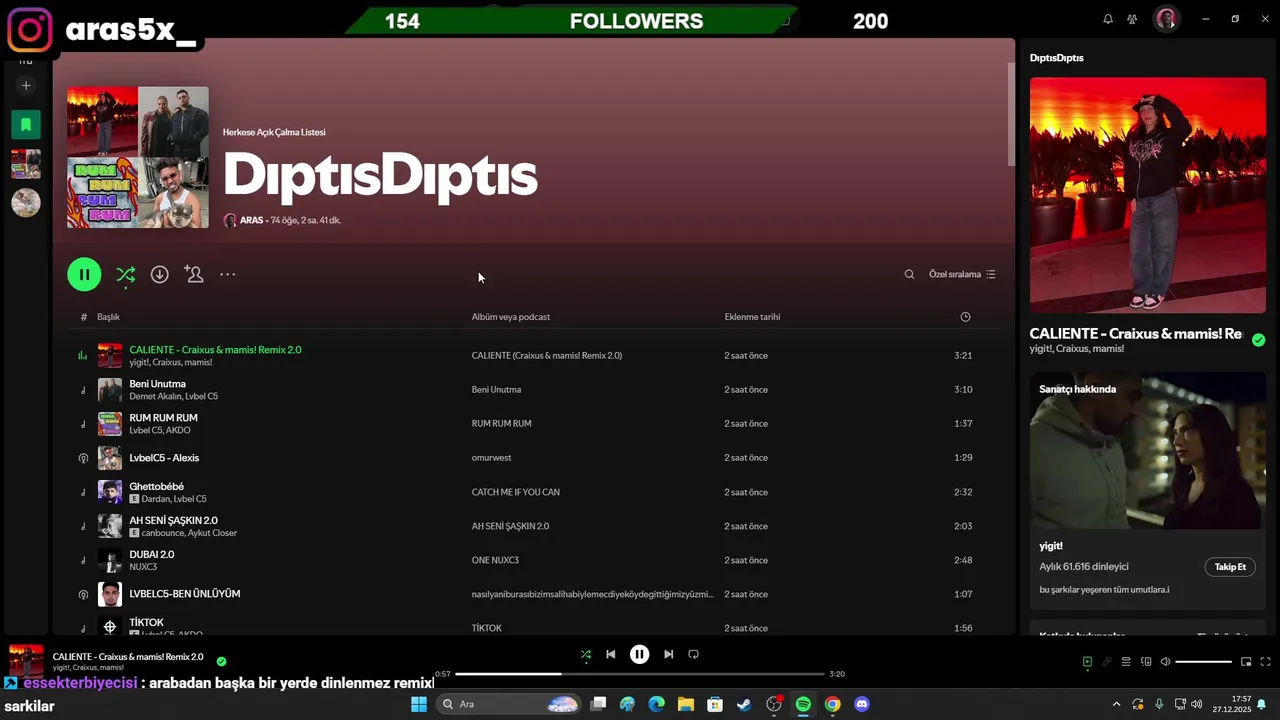Open the profile avatar menu

(x=1166, y=19)
